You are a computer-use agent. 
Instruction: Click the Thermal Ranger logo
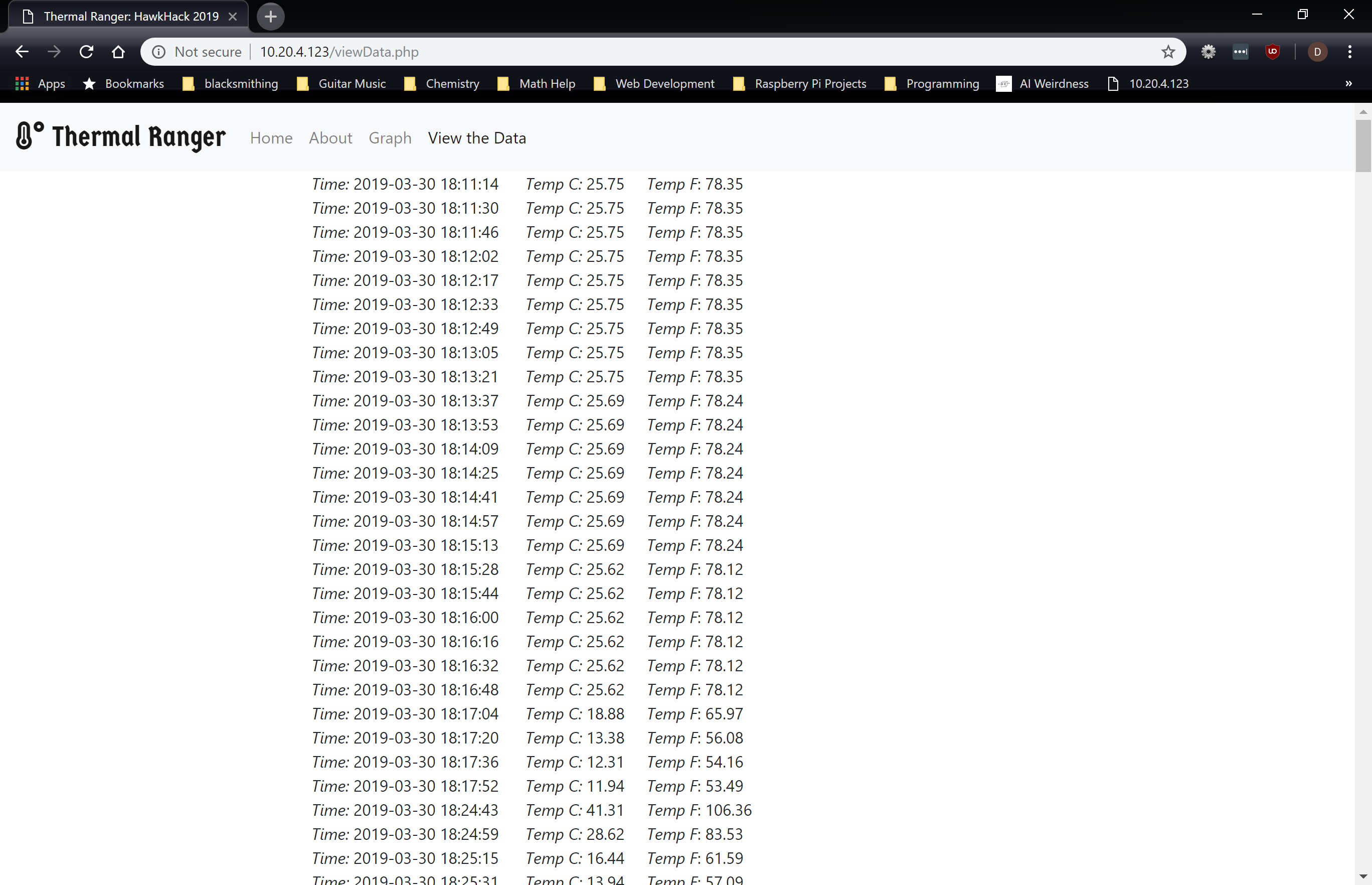[x=121, y=136]
